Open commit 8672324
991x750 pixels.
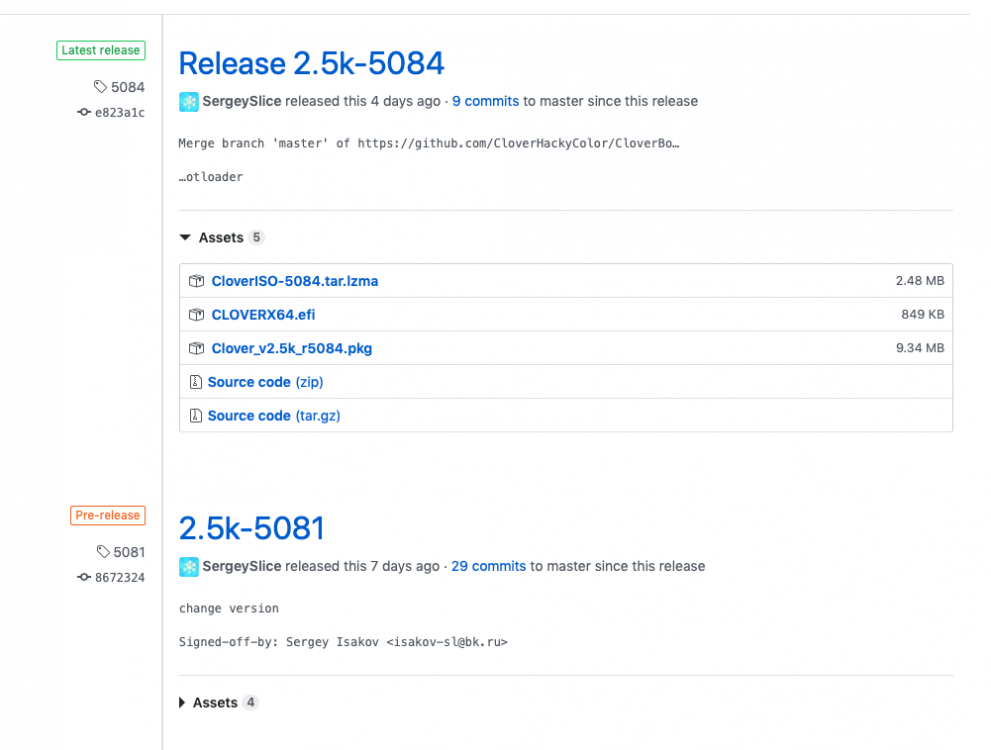click(x=119, y=578)
